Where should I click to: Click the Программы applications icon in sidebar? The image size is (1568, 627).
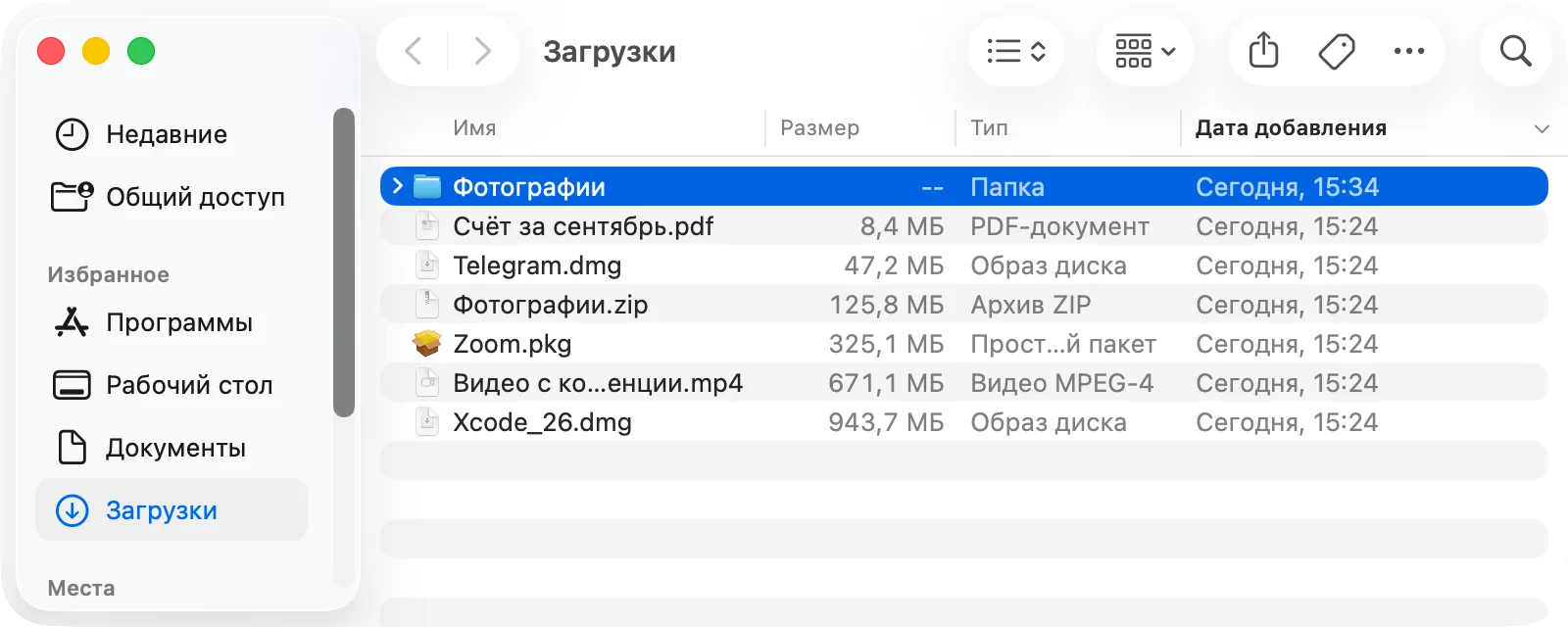coord(72,322)
